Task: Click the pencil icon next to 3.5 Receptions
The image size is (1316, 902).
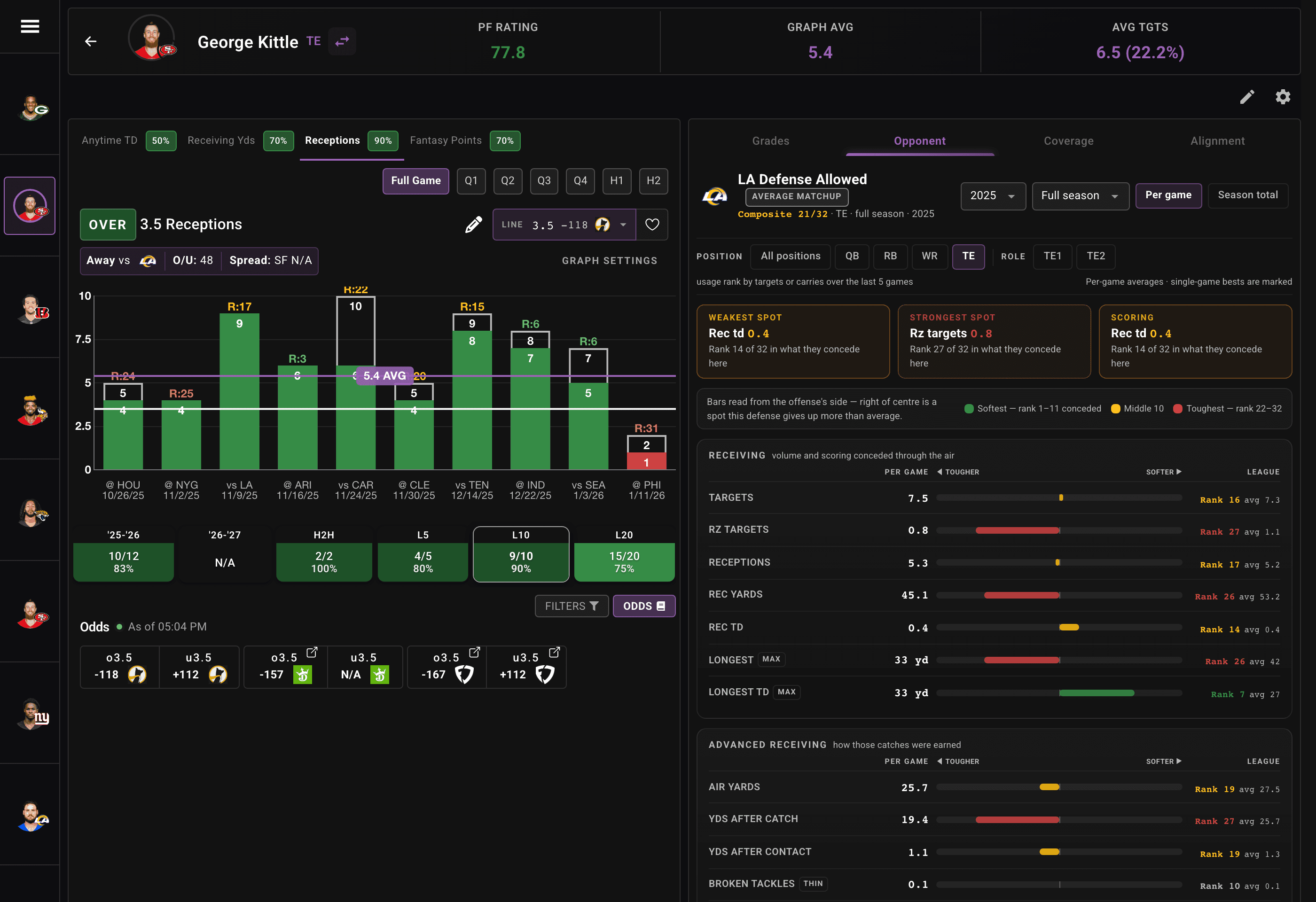Action: point(473,225)
